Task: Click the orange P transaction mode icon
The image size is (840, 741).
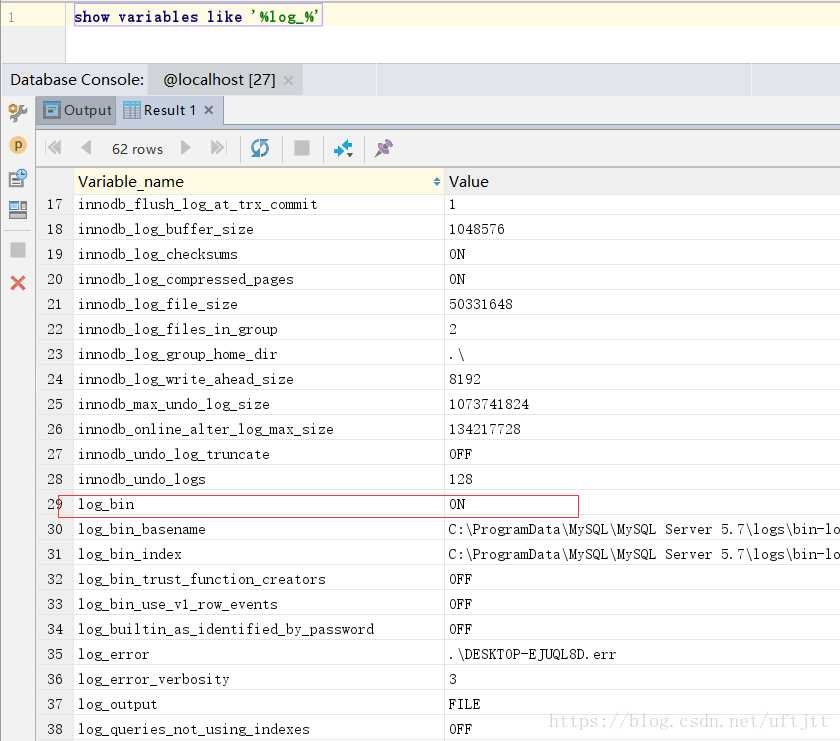Action: (x=18, y=145)
